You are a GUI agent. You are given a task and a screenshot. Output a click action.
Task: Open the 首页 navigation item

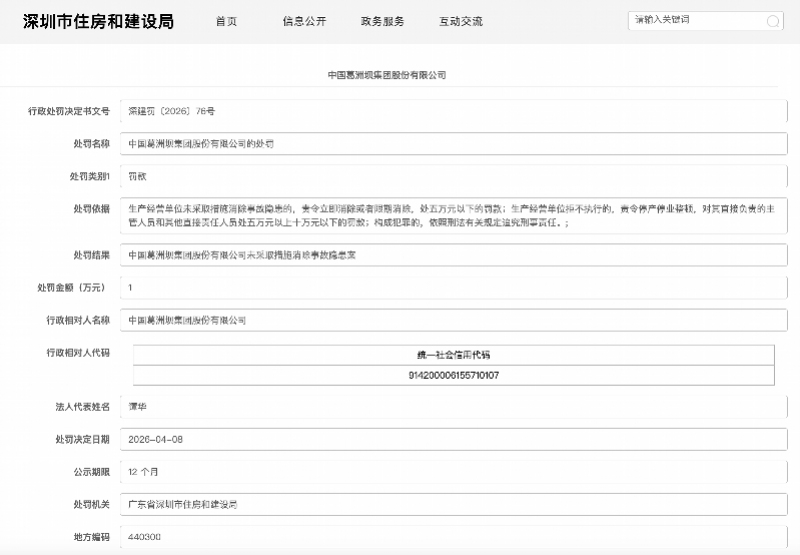[227, 21]
